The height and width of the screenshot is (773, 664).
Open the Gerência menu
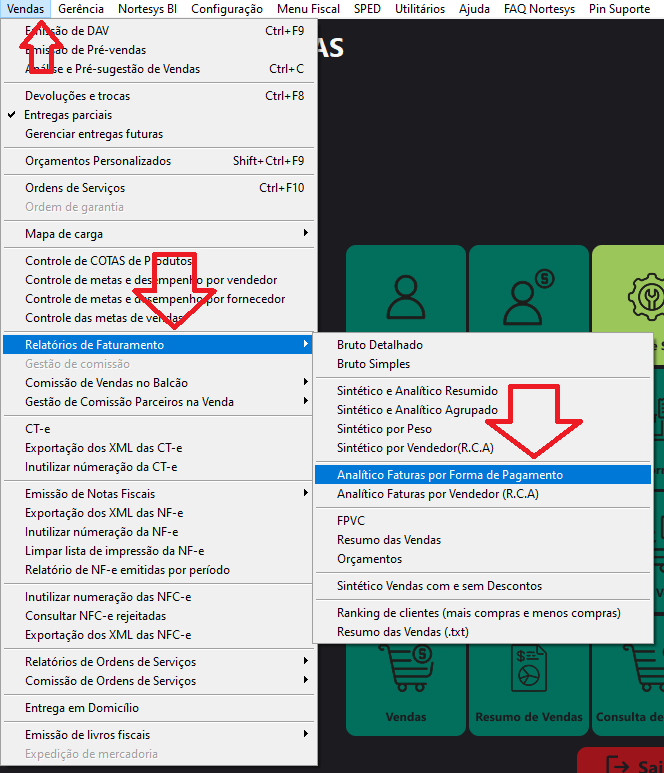81,8
